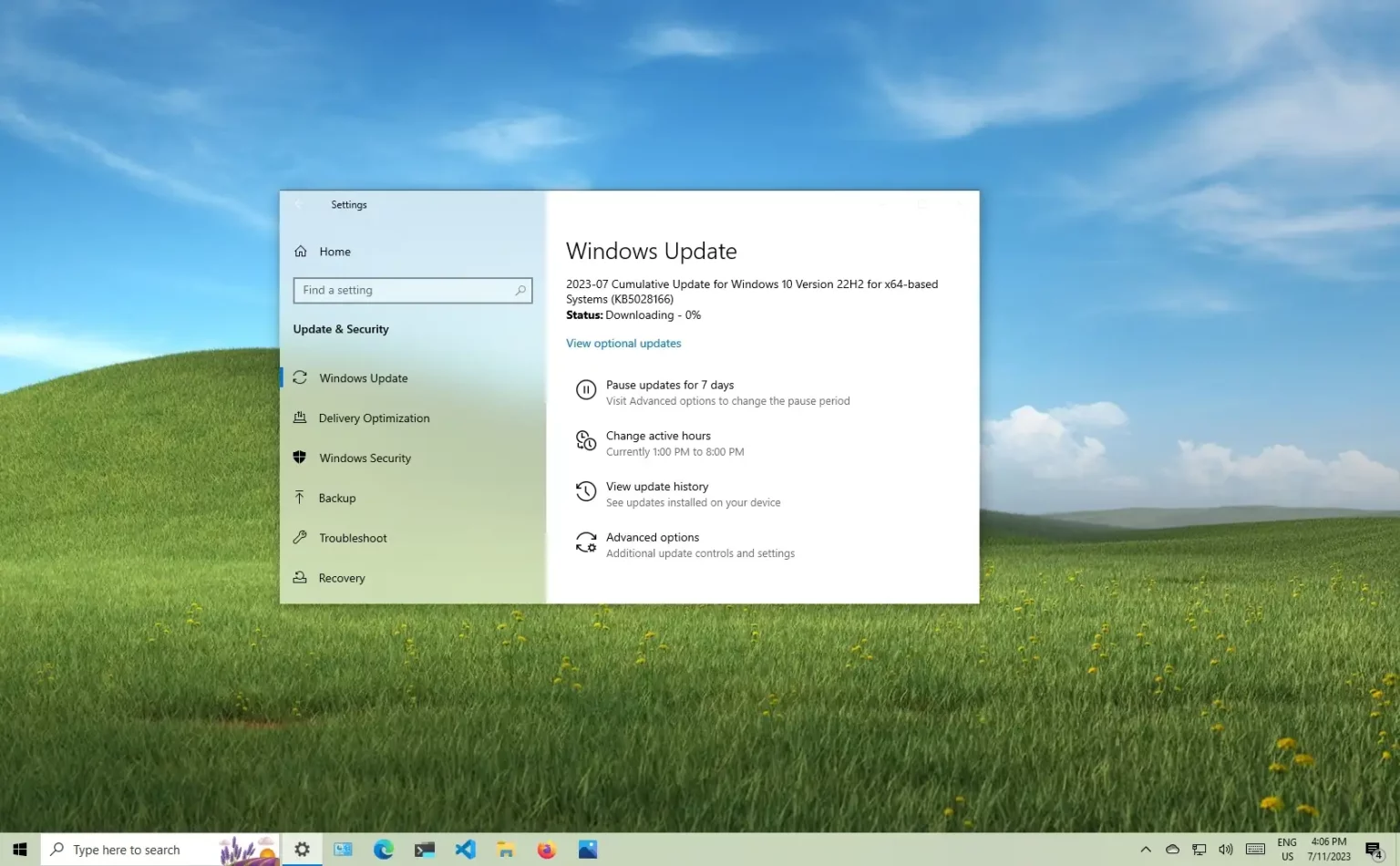The height and width of the screenshot is (866, 1400).
Task: Click the Recovery icon in the Settings sidebar
Action: (301, 578)
